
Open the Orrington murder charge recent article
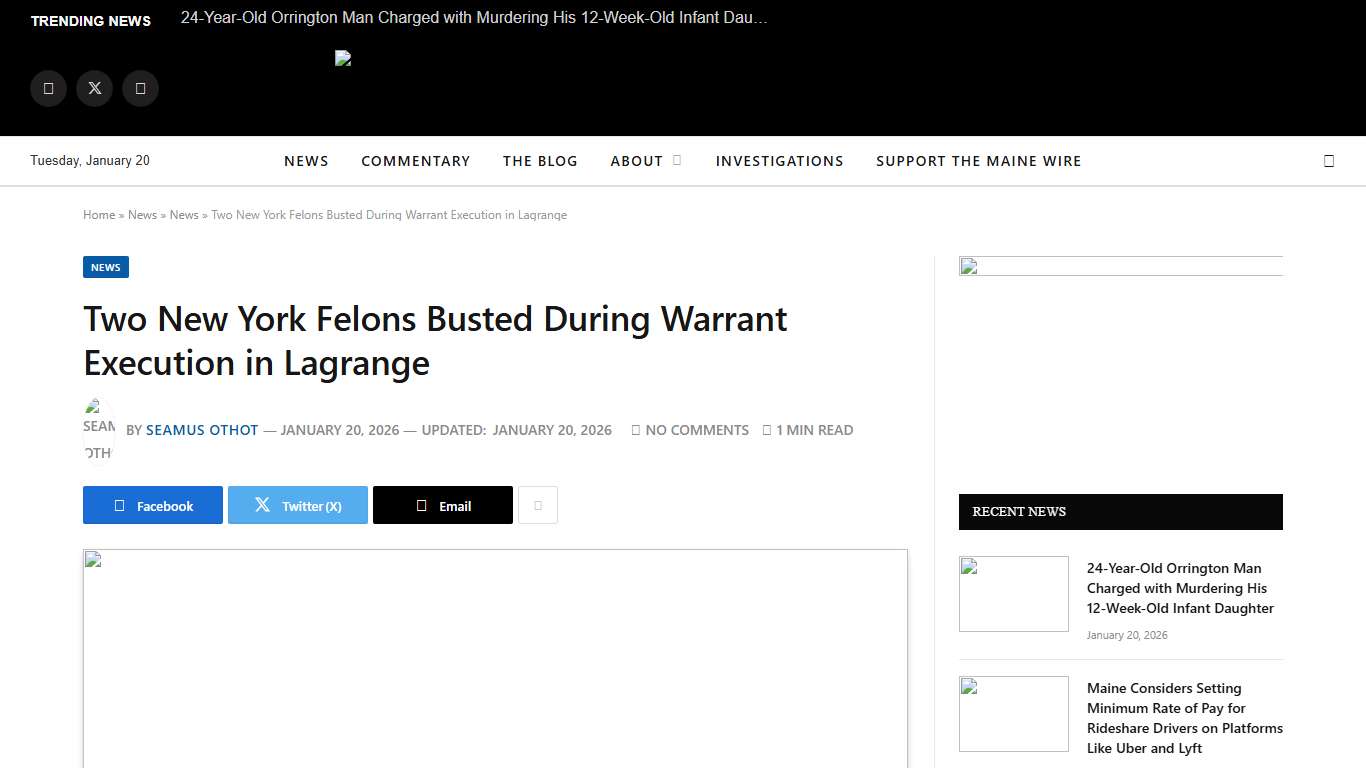[1180, 588]
